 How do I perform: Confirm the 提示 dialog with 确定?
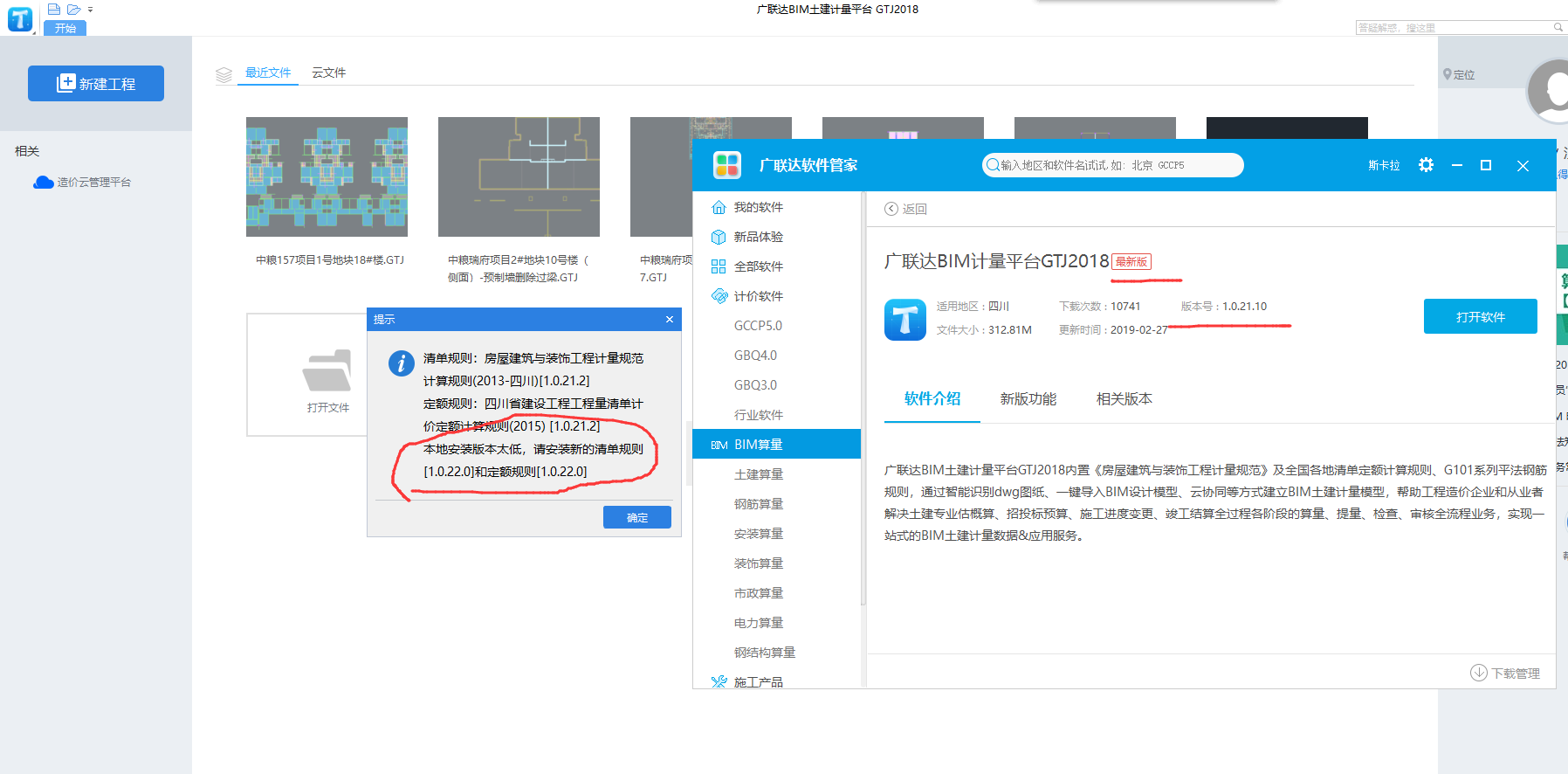pyautogui.click(x=637, y=517)
